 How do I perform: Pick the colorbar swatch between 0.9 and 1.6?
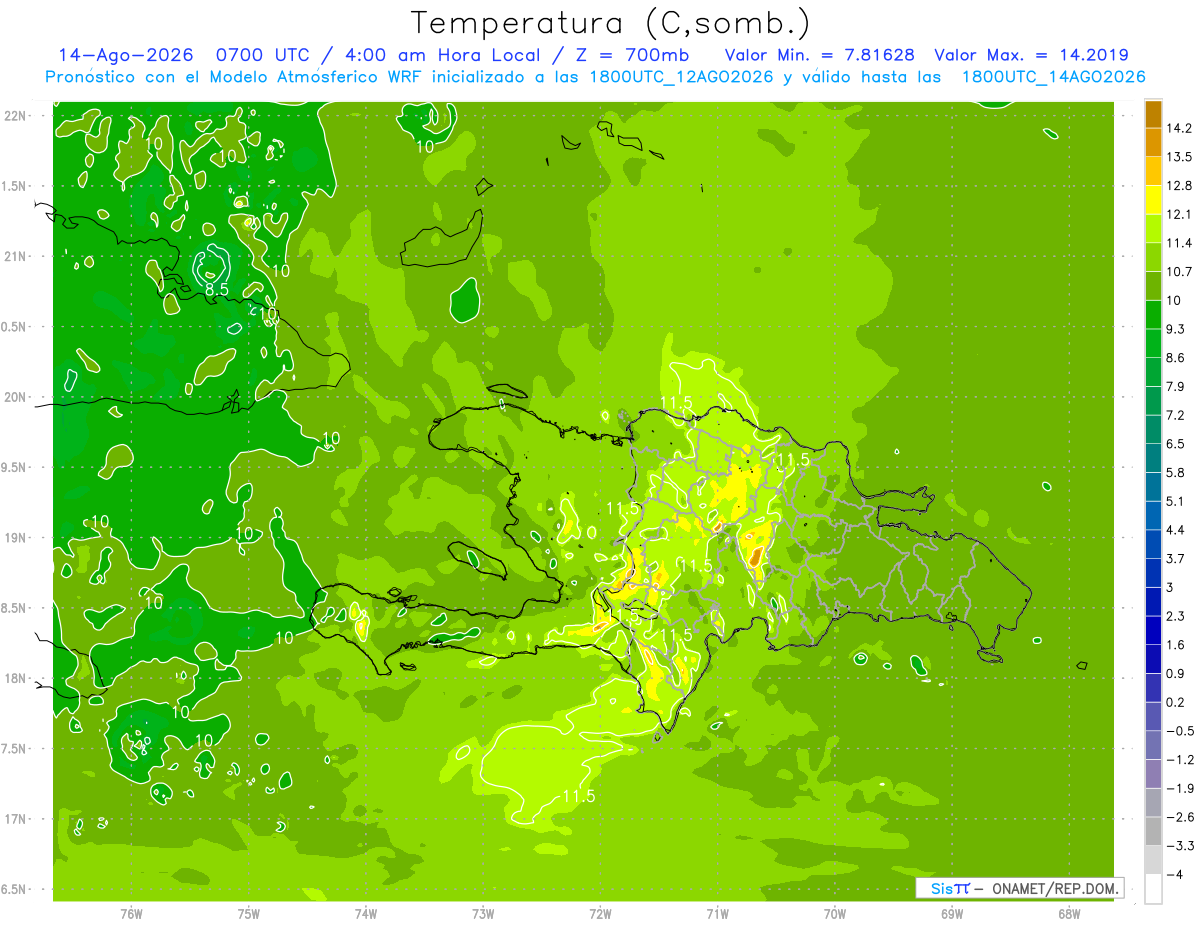tap(1153, 659)
